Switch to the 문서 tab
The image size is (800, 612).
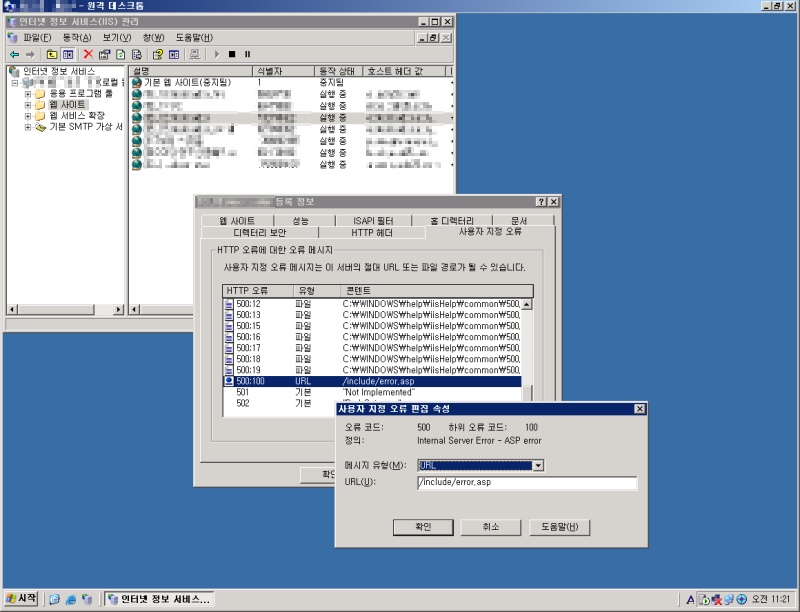tap(519, 220)
